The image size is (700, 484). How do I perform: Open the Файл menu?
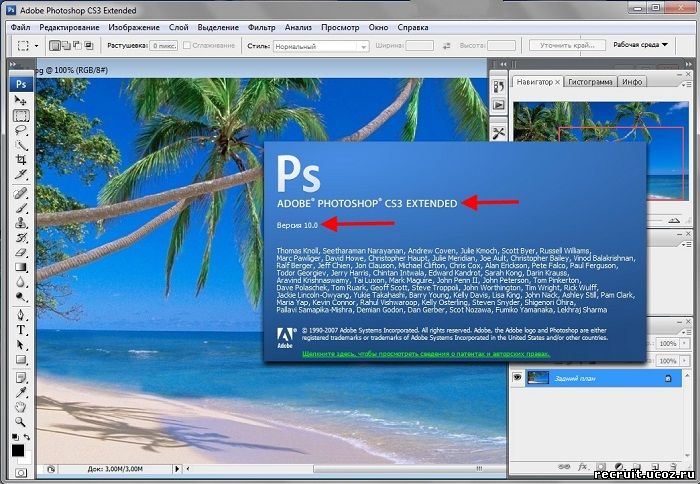[21, 27]
